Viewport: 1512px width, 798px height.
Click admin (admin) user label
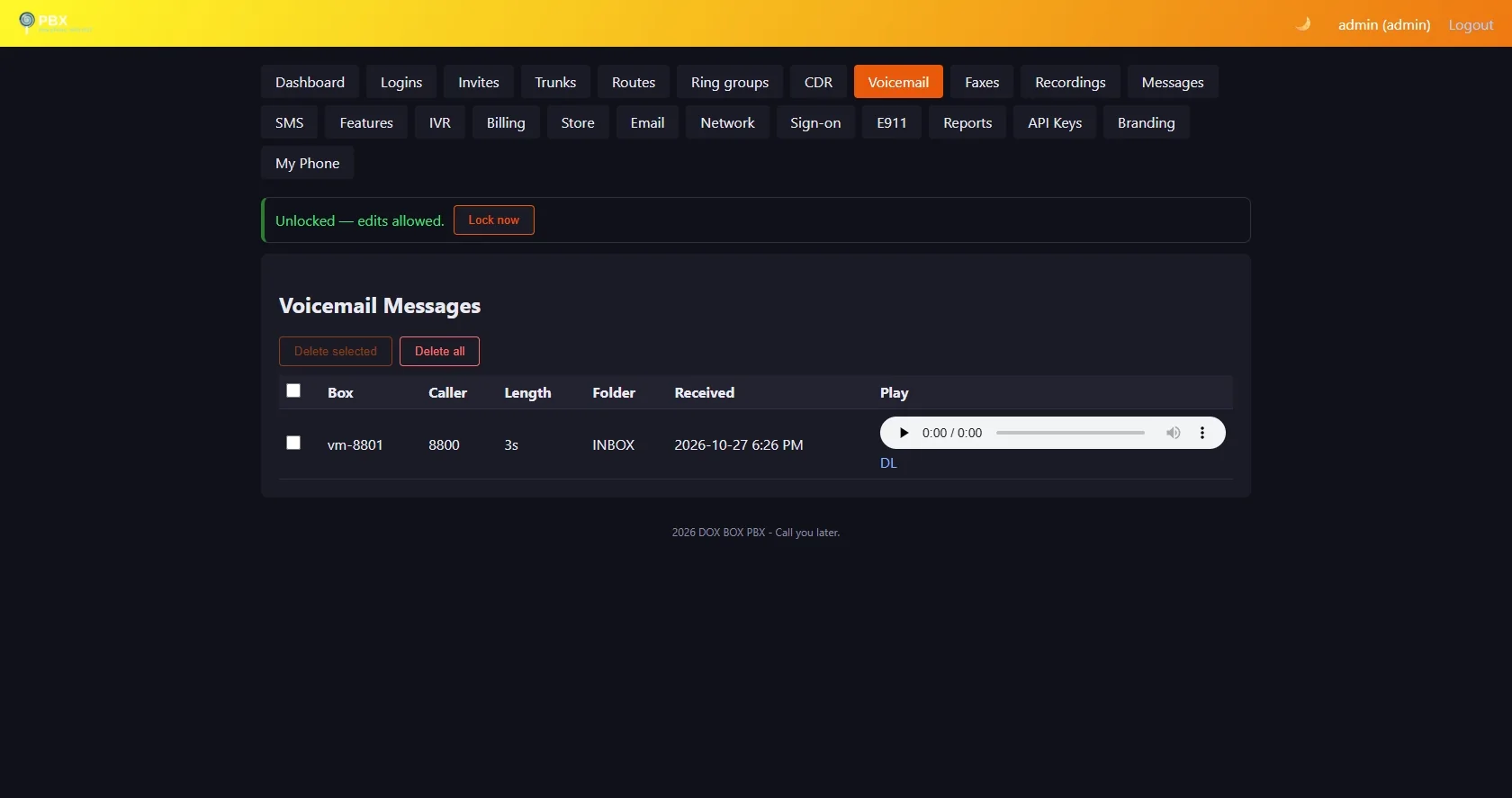click(x=1384, y=24)
